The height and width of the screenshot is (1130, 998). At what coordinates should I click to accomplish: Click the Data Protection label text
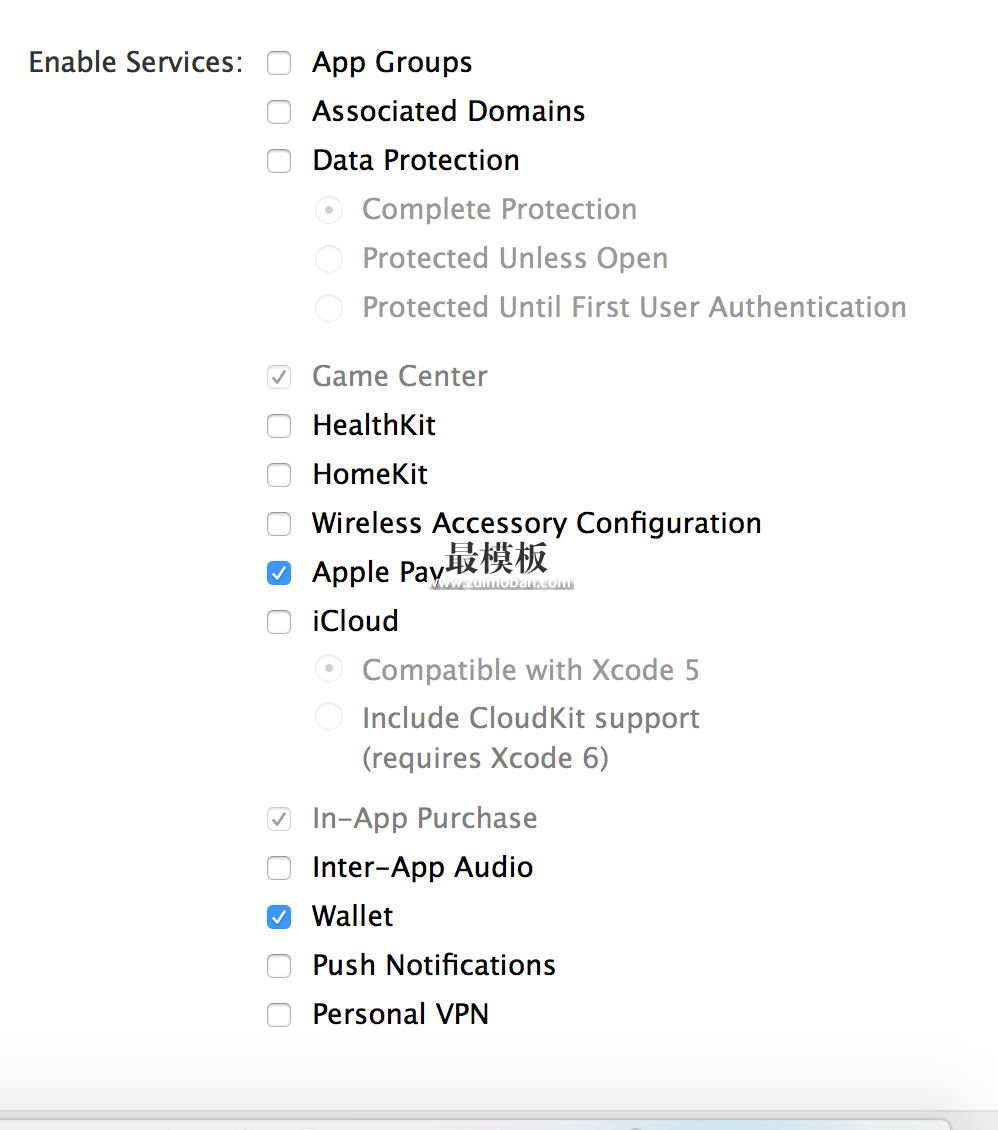416,160
